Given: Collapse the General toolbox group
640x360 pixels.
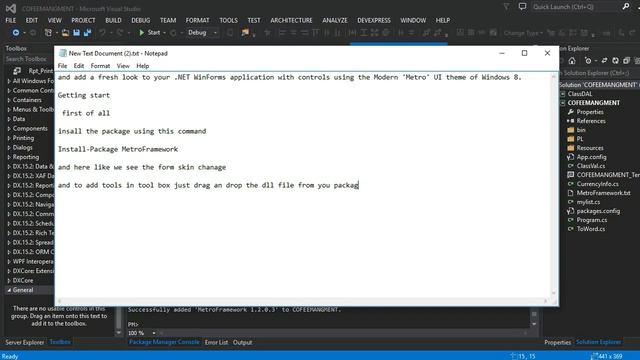Looking at the screenshot, I should click(x=9, y=290).
